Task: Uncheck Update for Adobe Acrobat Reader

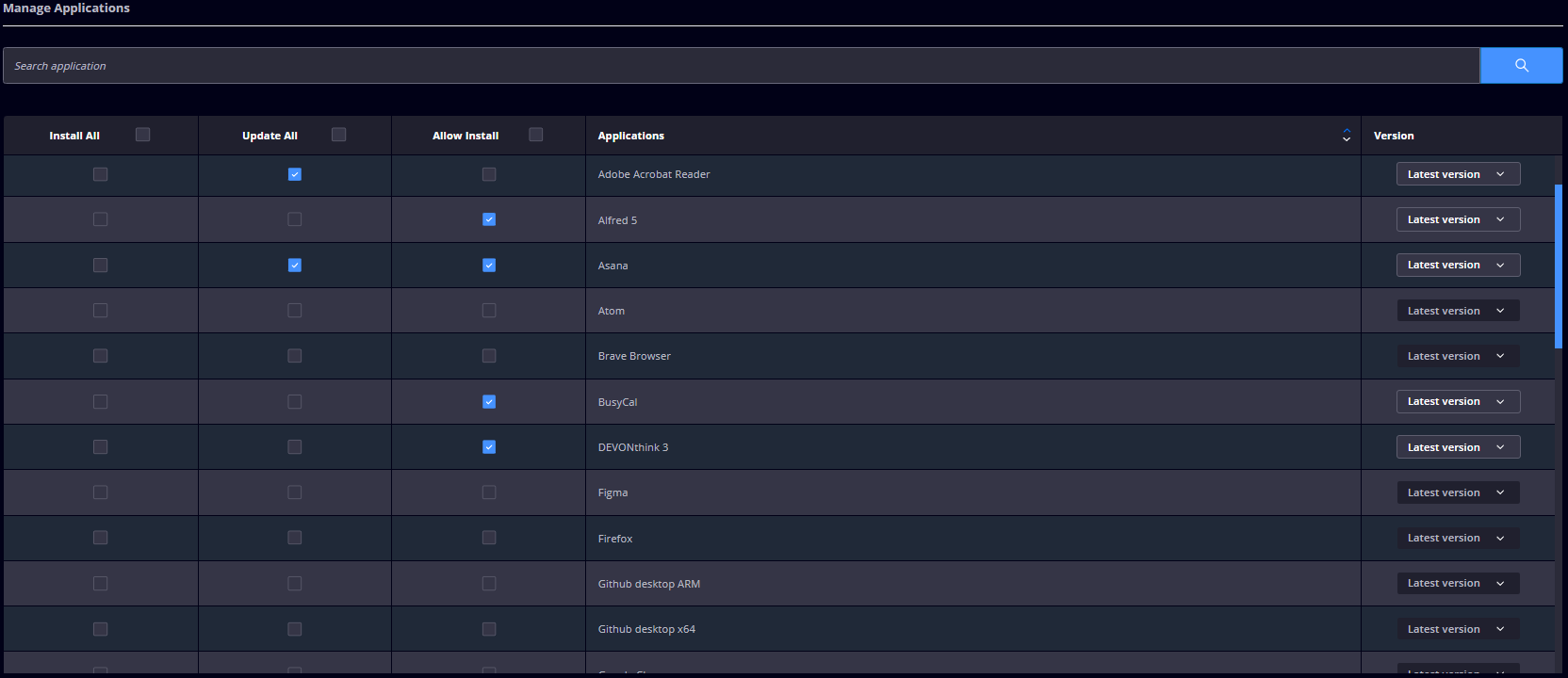Action: click(295, 174)
